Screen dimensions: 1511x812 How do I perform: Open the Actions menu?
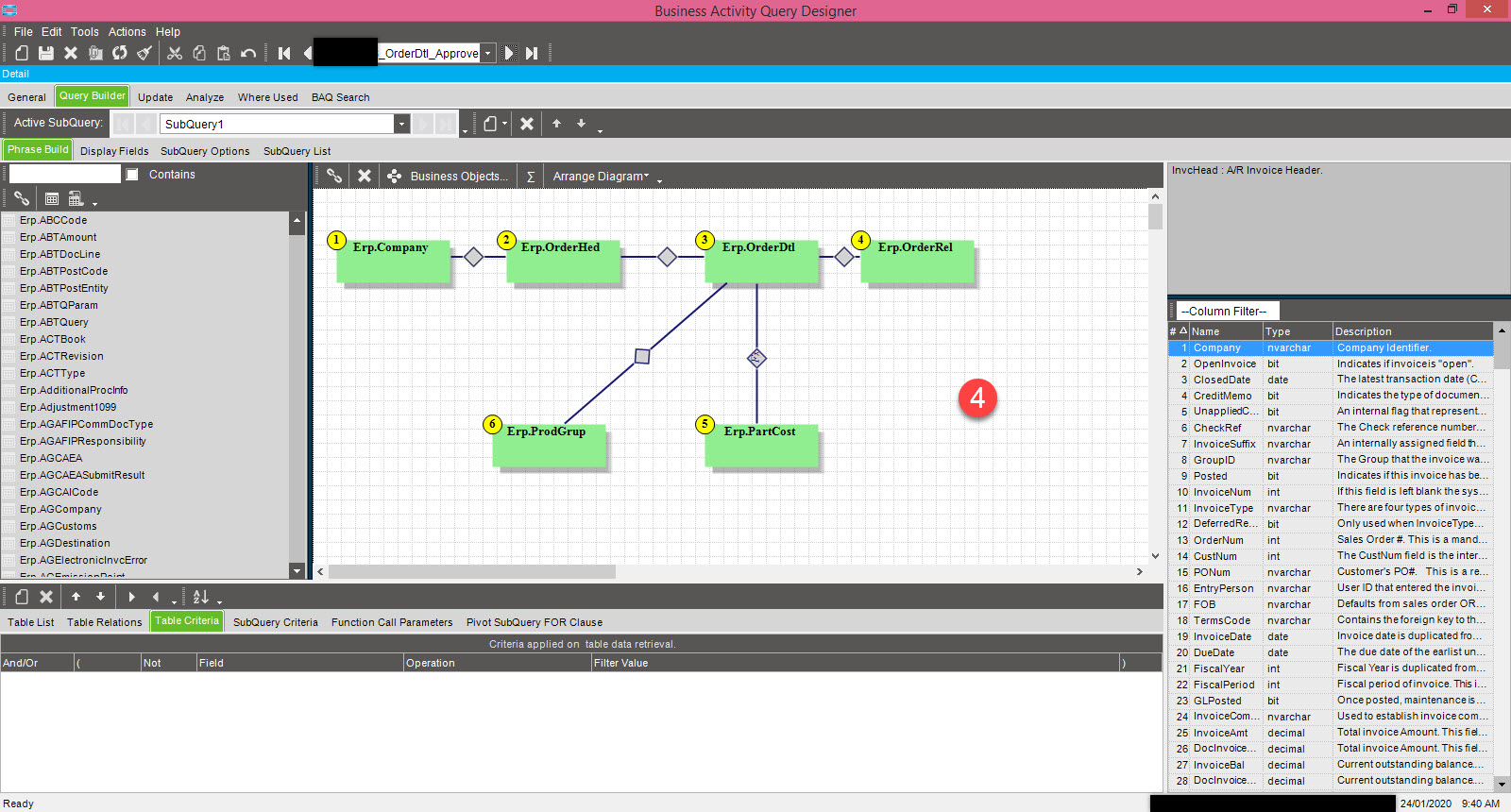pyautogui.click(x=127, y=32)
